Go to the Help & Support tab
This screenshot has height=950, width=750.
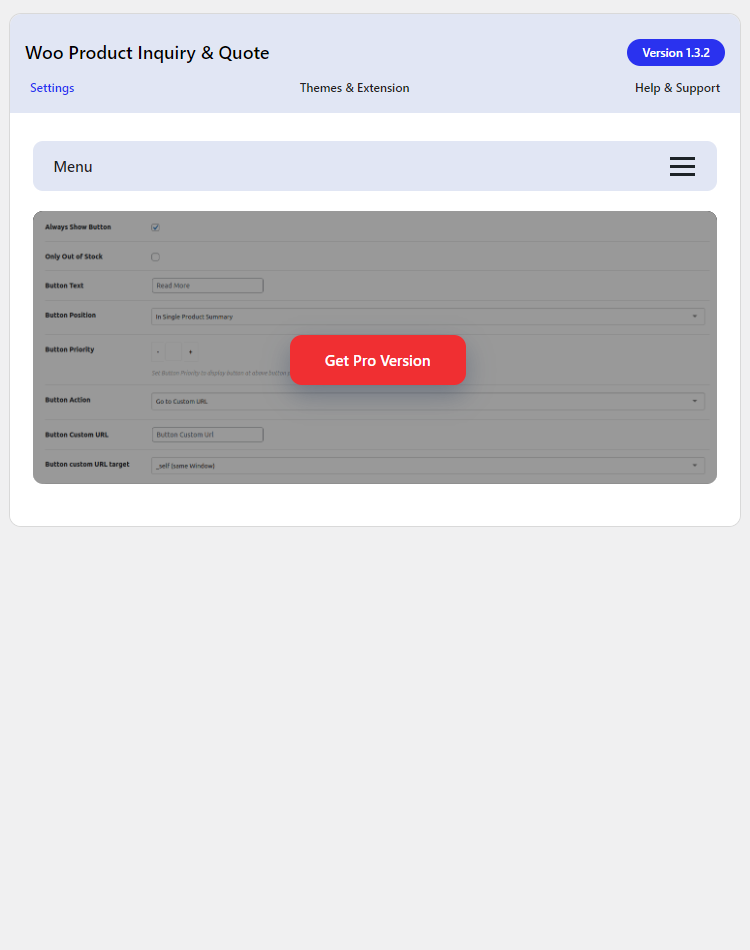[x=677, y=88]
